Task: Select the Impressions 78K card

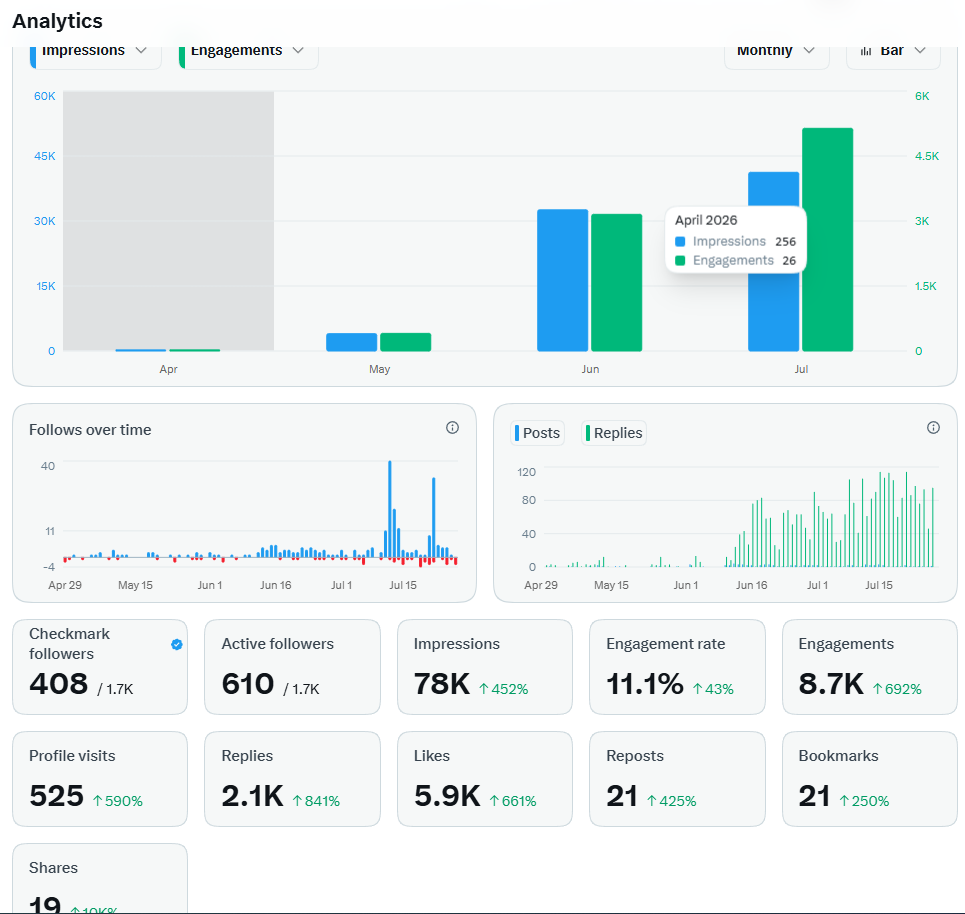Action: coord(485,667)
